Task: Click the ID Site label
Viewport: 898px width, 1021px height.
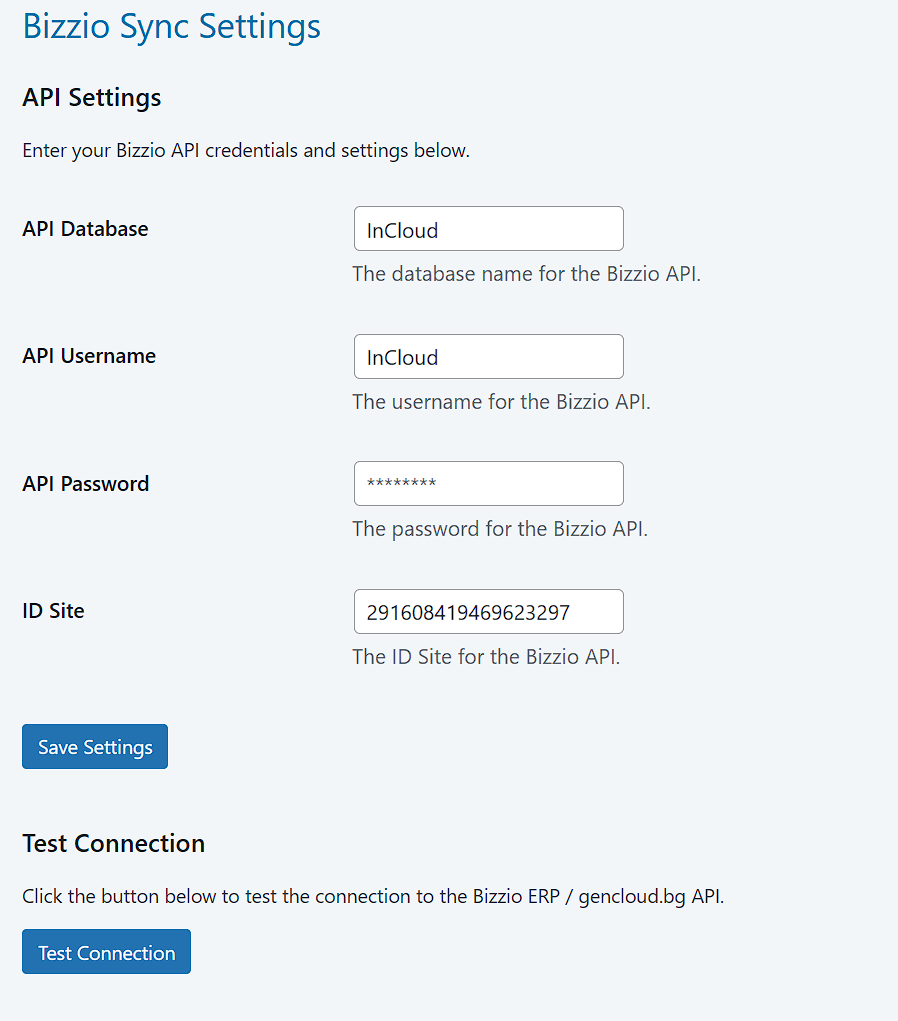Action: tap(53, 611)
